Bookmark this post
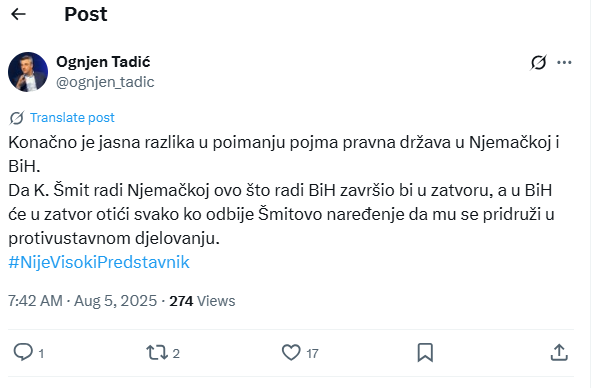The height and width of the screenshot is (388, 609). 425,353
